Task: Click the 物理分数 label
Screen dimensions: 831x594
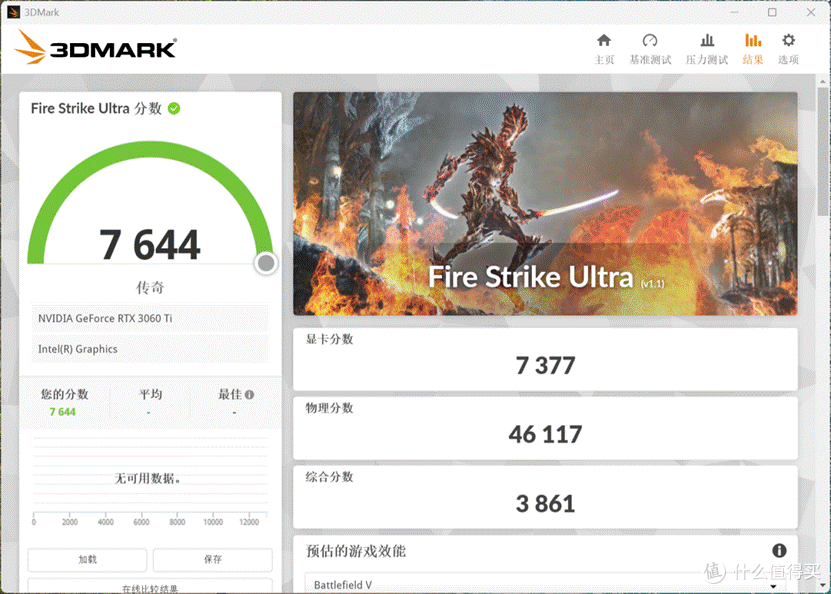Action: click(329, 408)
